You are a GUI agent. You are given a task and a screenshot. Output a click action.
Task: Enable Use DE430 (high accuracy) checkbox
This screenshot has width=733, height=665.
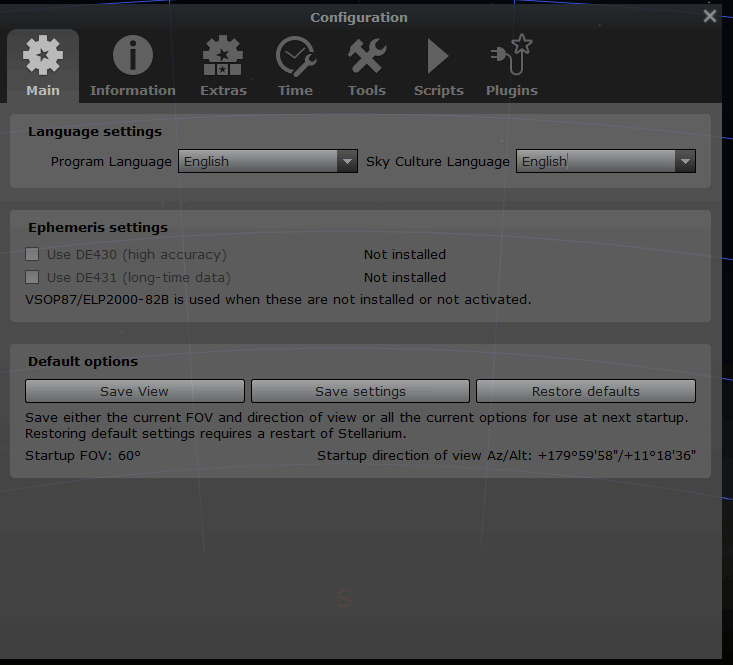pyautogui.click(x=32, y=254)
